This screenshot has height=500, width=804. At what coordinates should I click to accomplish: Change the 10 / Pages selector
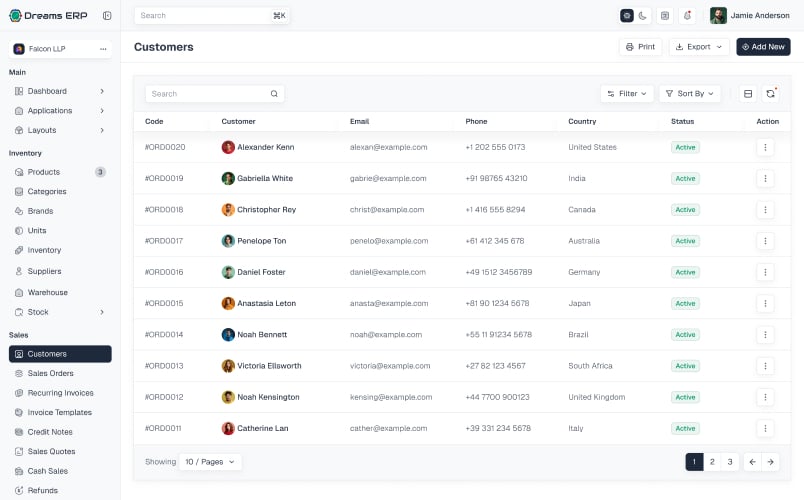(x=210, y=462)
